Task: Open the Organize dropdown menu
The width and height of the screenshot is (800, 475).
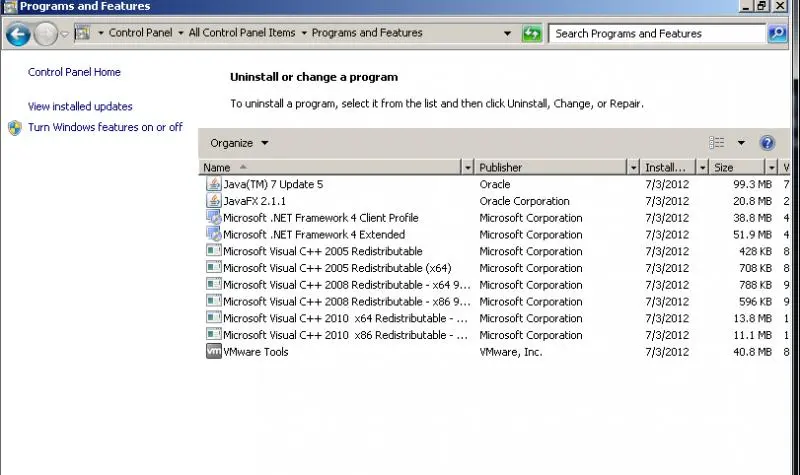Action: tap(239, 143)
